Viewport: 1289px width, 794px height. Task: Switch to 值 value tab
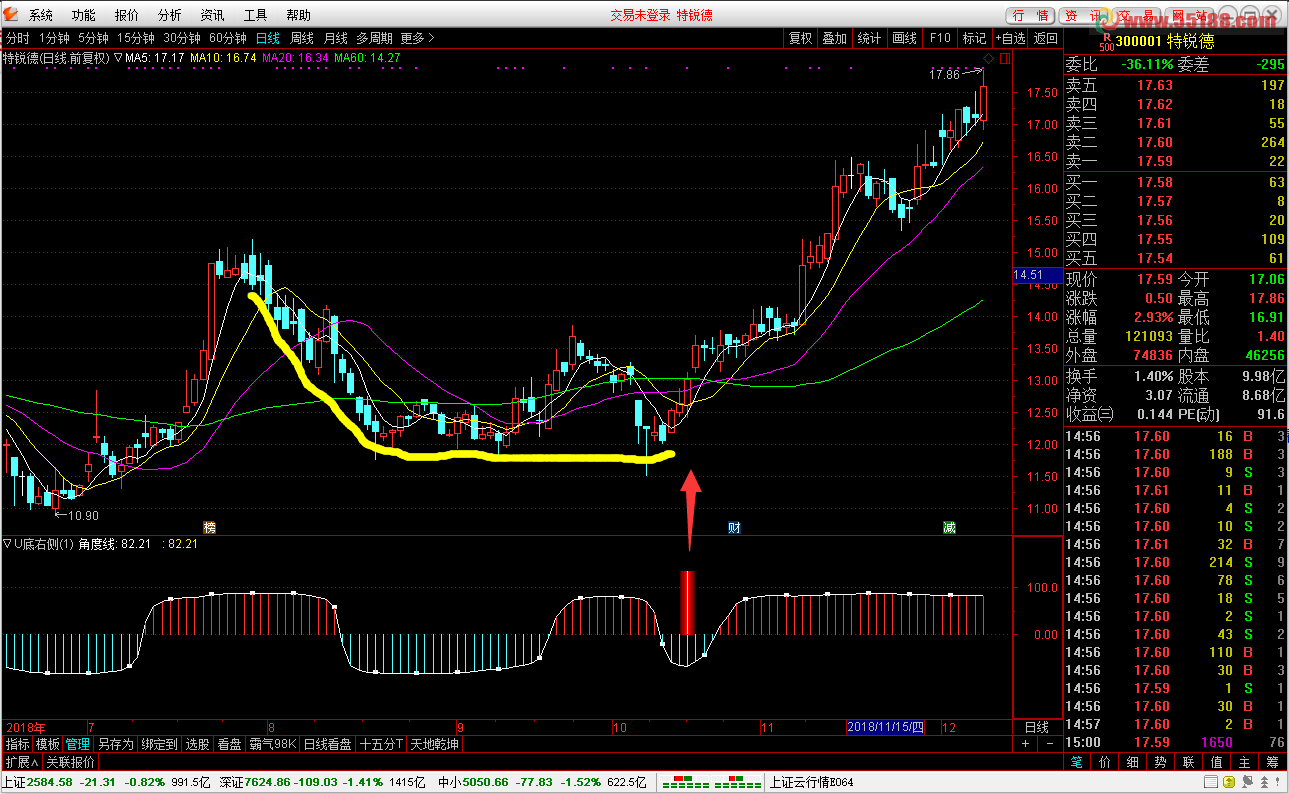pos(1216,762)
